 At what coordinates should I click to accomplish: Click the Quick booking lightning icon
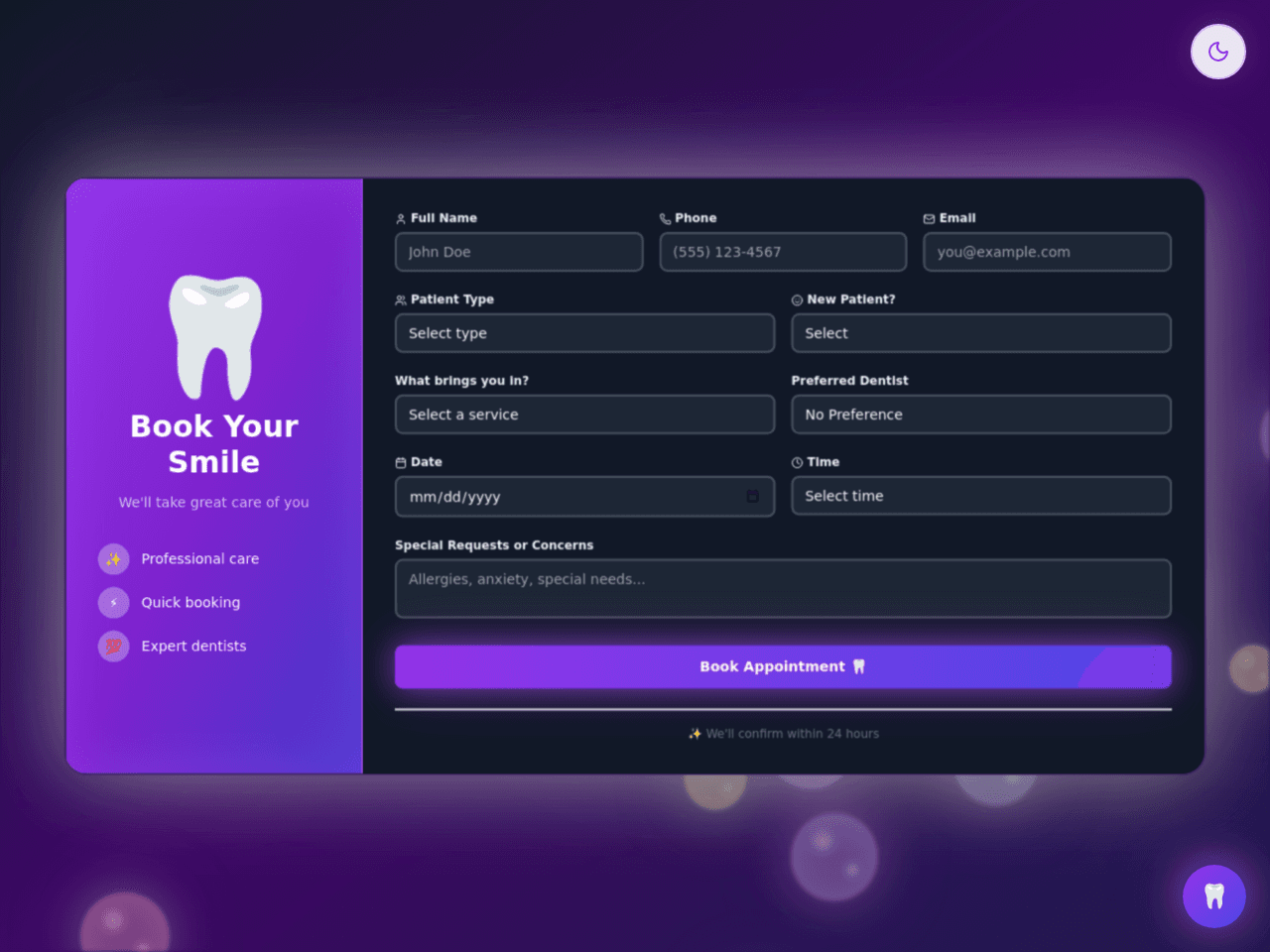pos(113,603)
